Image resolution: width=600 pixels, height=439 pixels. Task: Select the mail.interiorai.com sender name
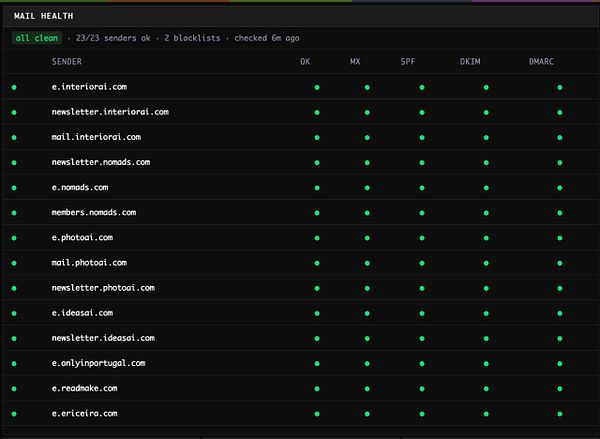coord(96,137)
